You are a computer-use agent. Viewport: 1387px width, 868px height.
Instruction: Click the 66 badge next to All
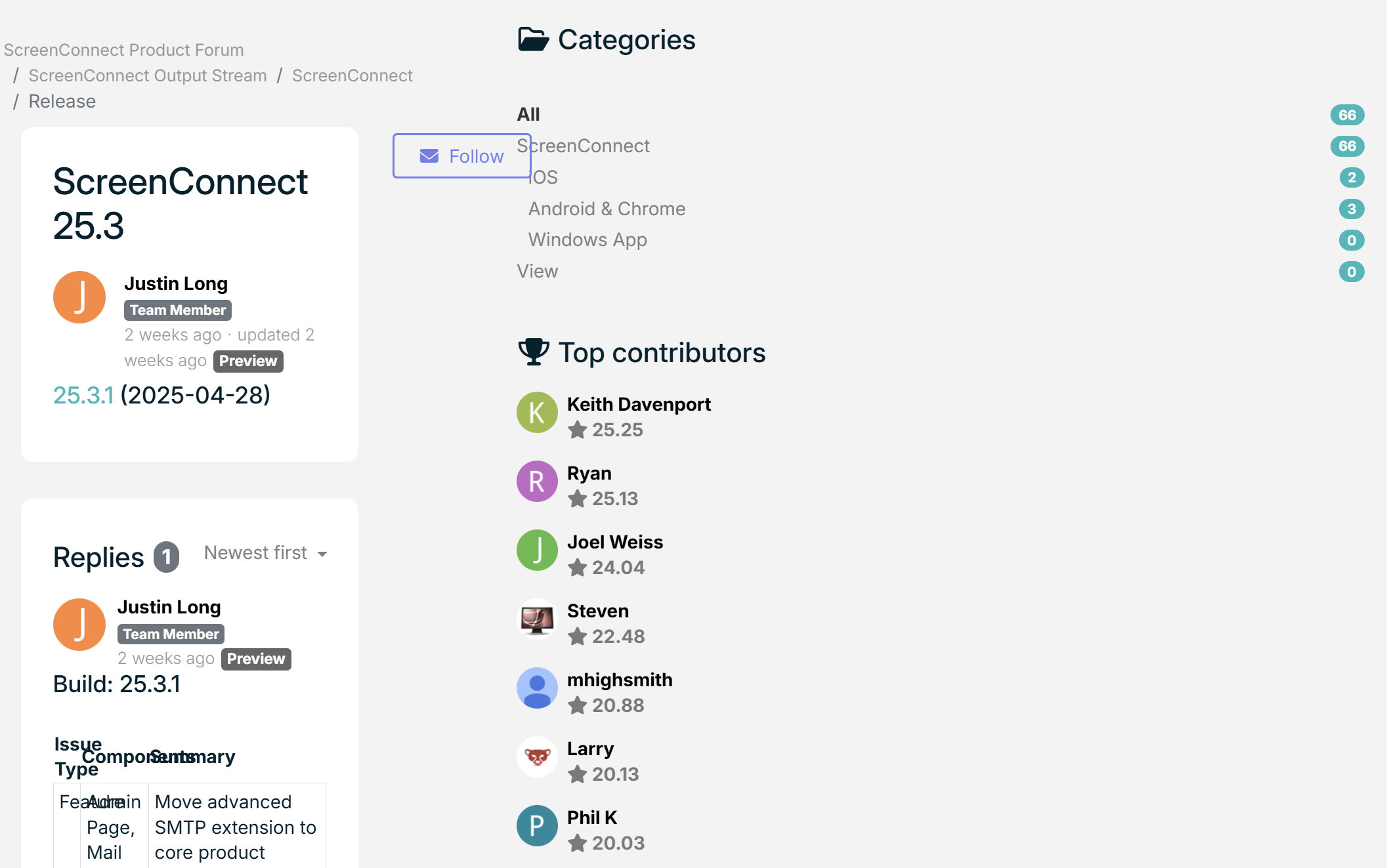[1347, 115]
